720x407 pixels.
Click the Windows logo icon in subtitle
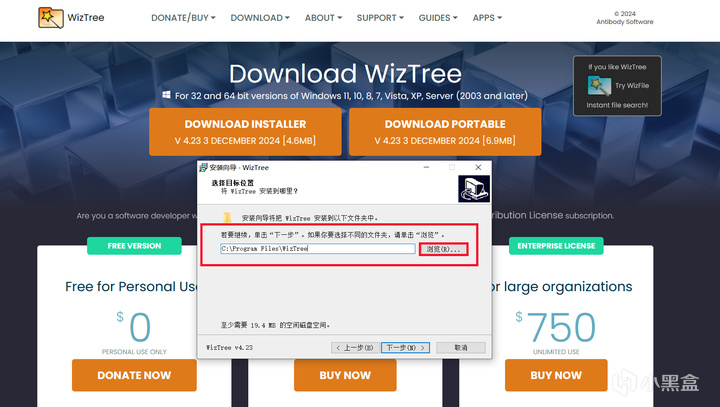click(x=166, y=95)
